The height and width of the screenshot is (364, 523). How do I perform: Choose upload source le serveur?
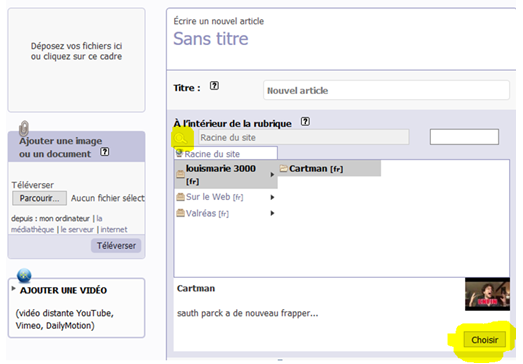77,230
